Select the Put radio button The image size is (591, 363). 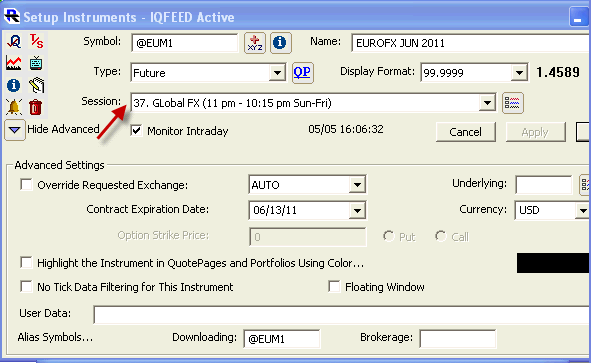pos(388,236)
